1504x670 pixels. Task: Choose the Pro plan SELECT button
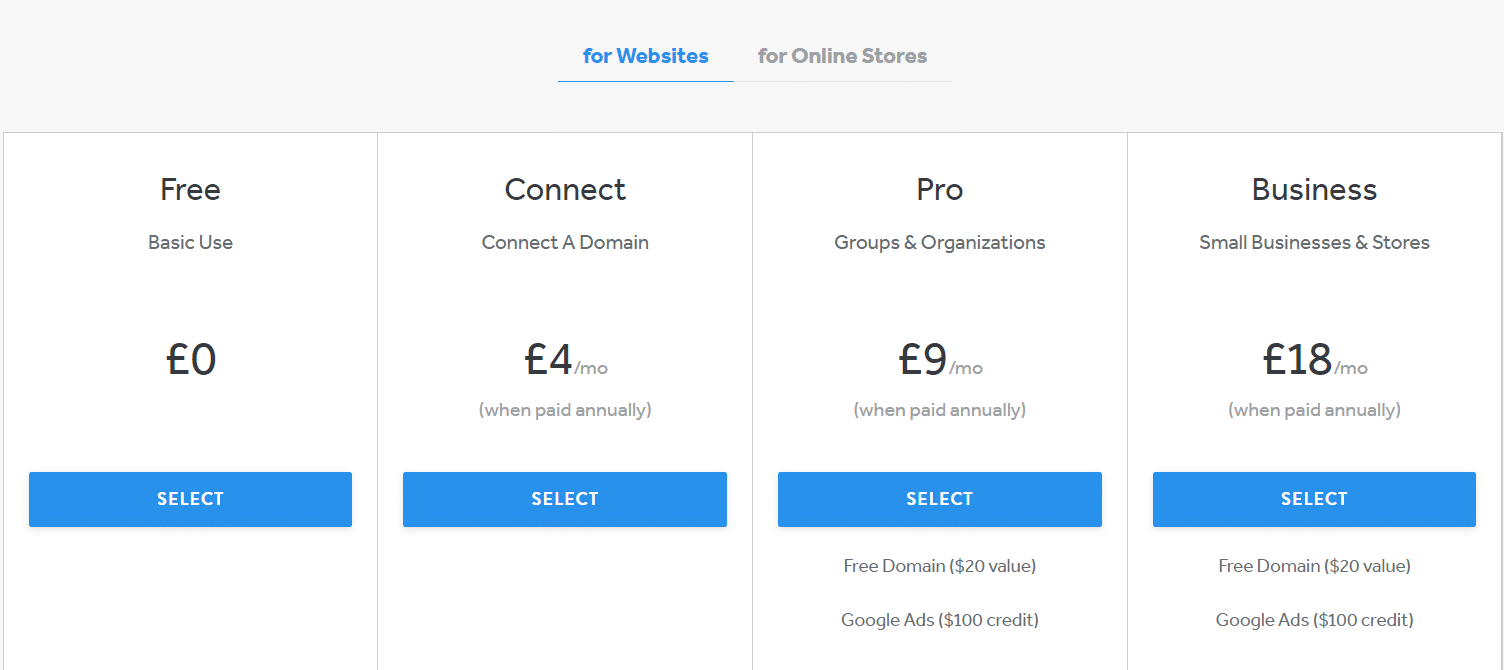940,499
